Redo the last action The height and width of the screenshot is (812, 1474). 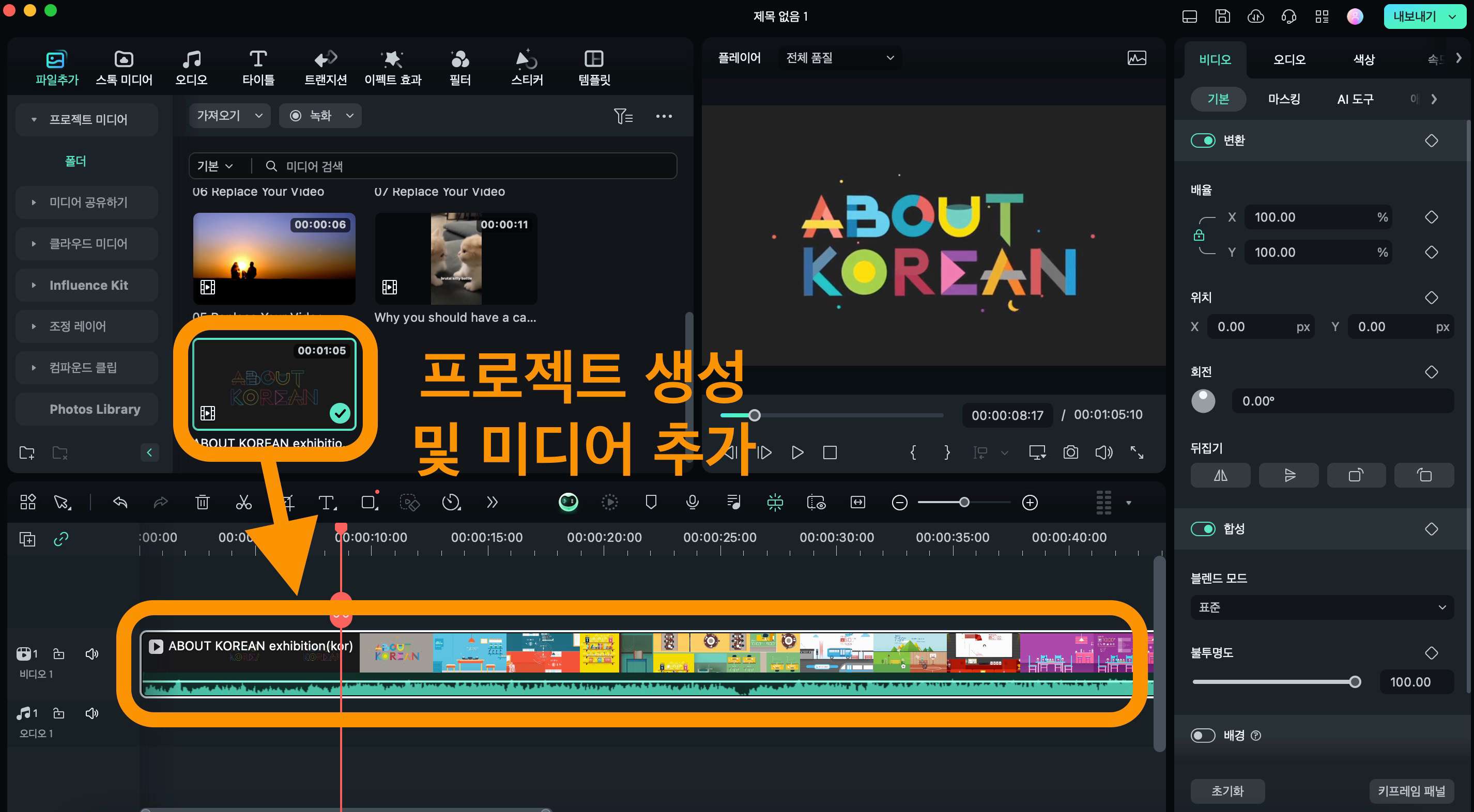click(161, 502)
